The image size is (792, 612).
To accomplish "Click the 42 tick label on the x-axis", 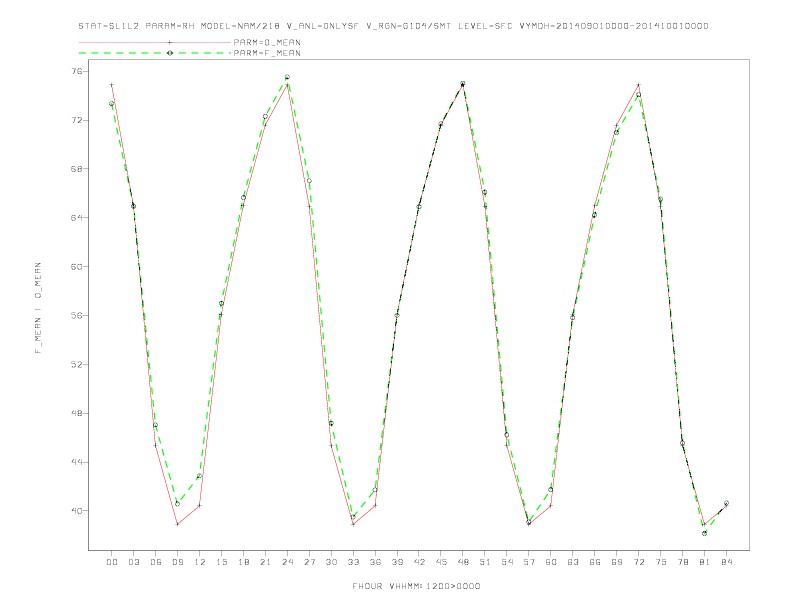I will coord(419,562).
